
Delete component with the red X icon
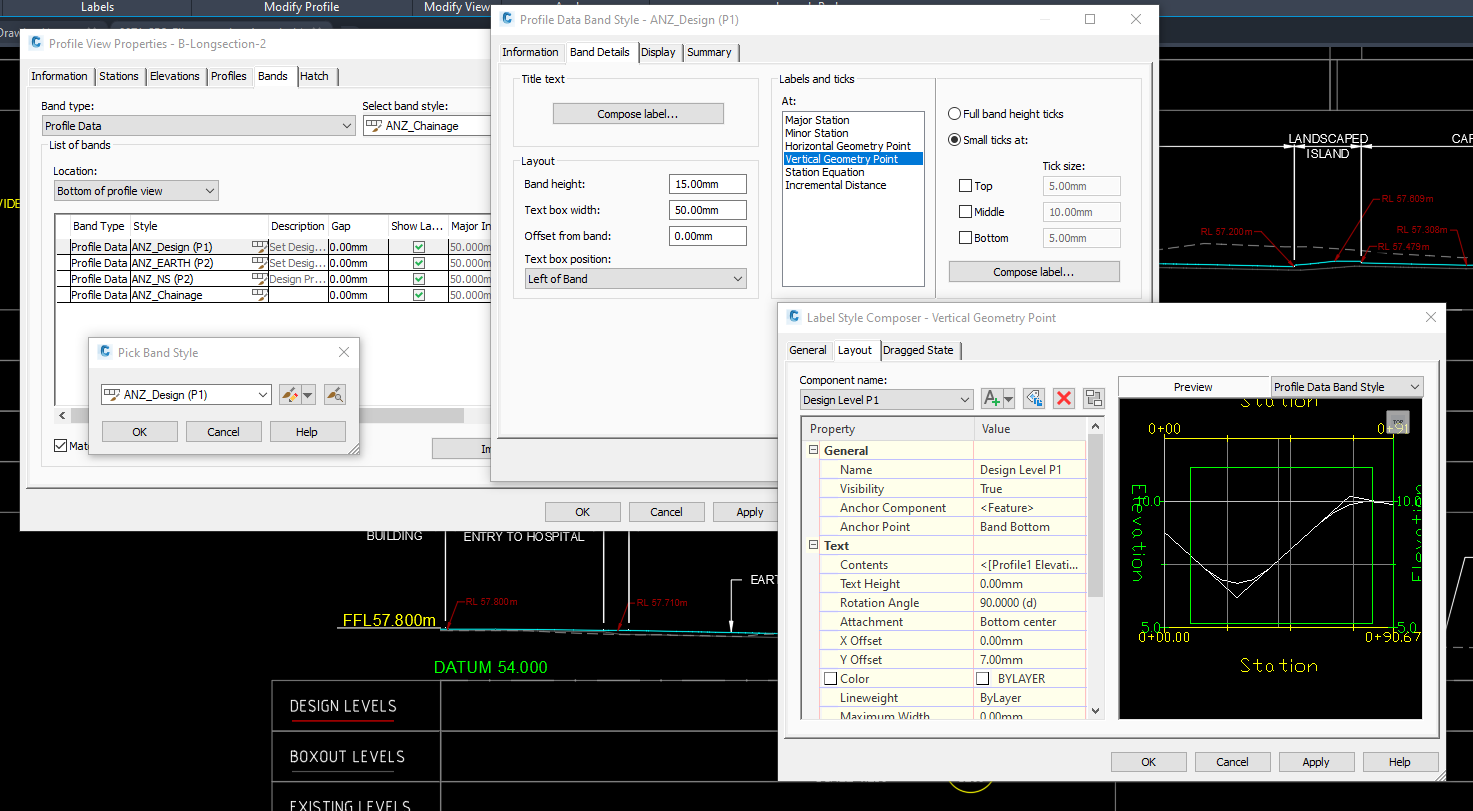click(x=1064, y=399)
